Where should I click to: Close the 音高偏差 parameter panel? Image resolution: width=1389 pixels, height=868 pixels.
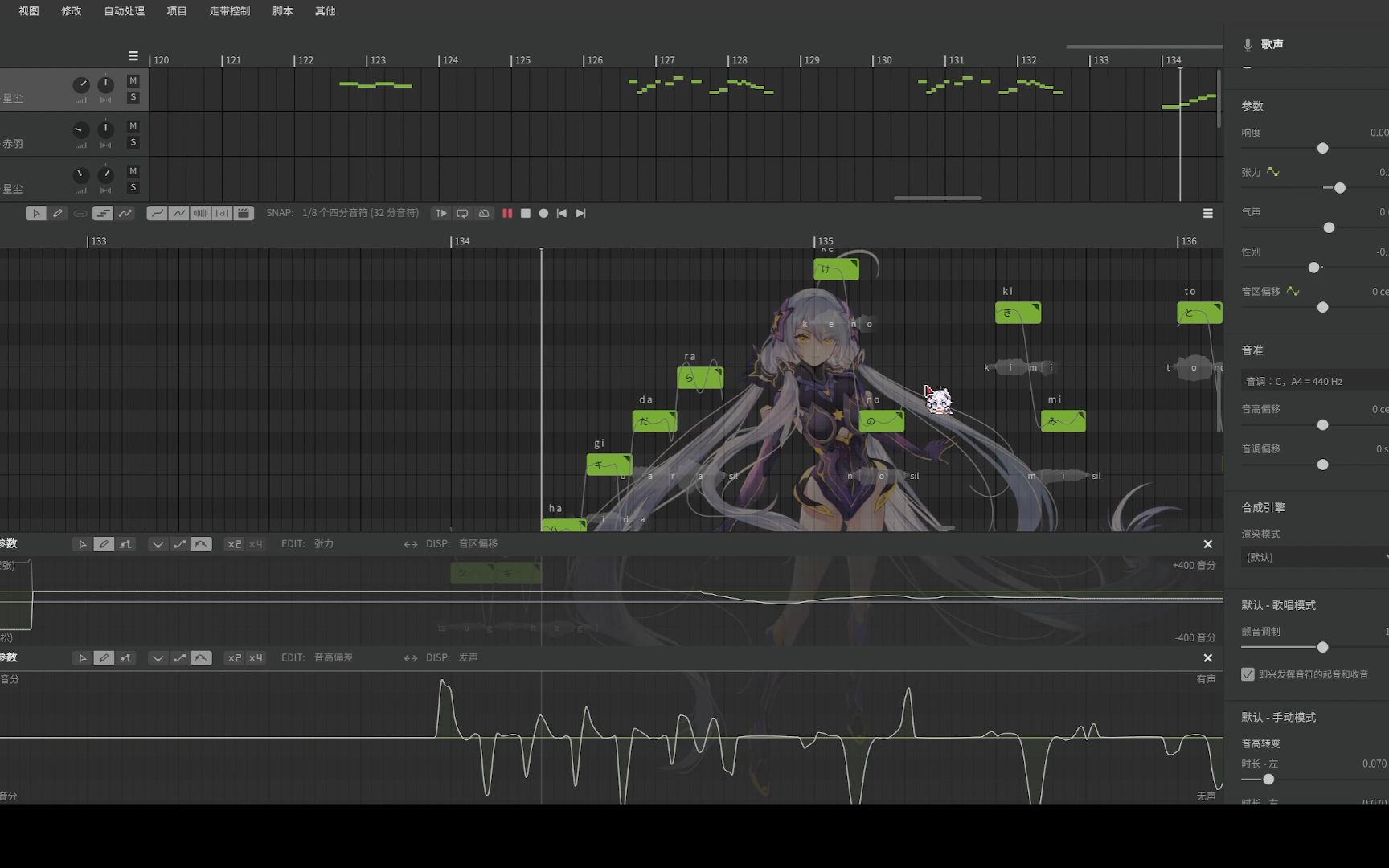click(x=1207, y=658)
